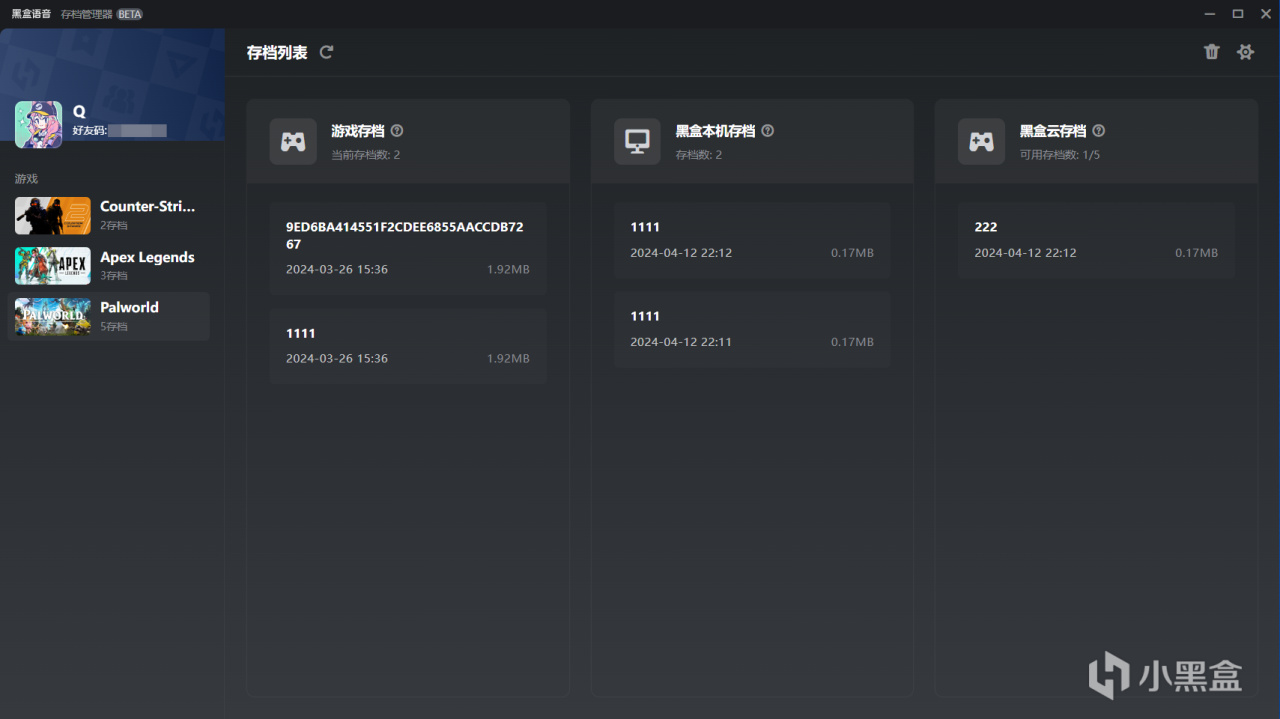Show help for 黑盒本机存档

pyautogui.click(x=768, y=131)
